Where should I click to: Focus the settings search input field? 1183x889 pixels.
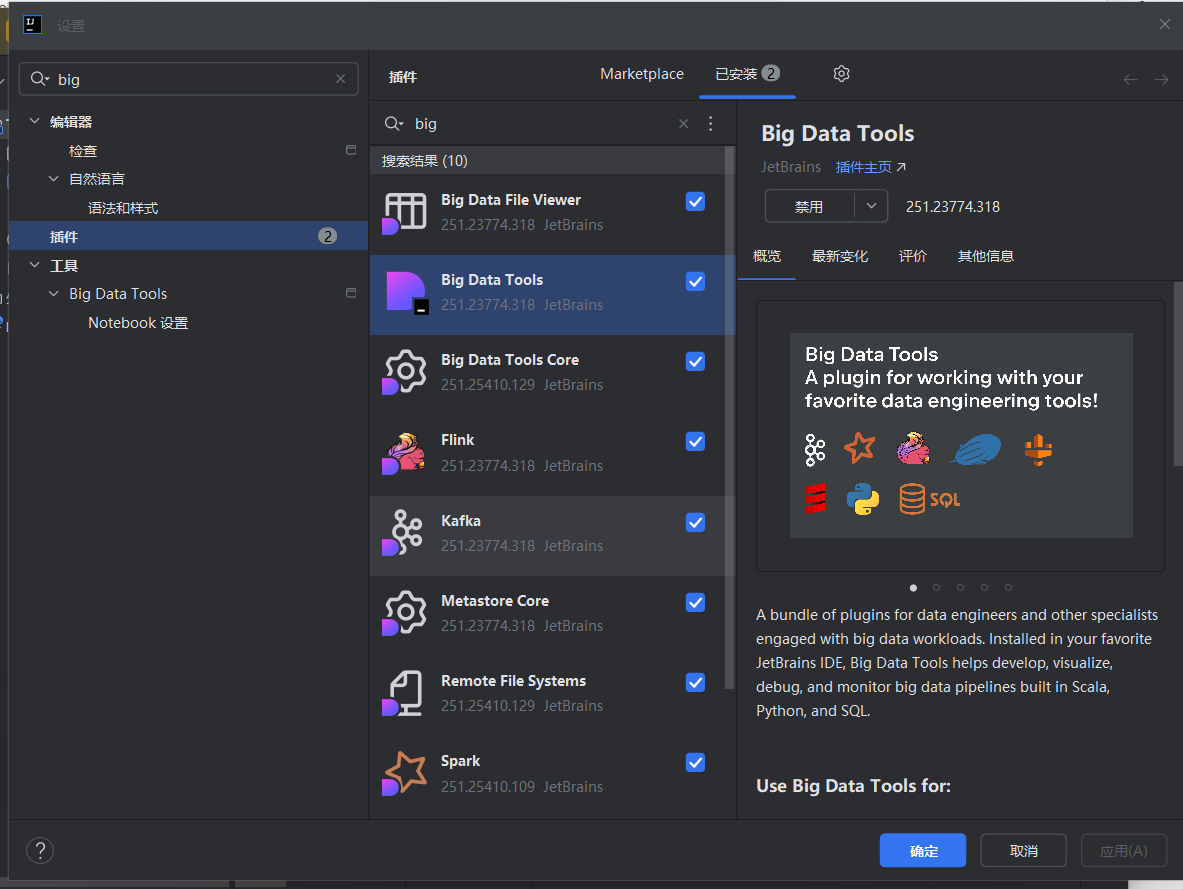pyautogui.click(x=189, y=78)
